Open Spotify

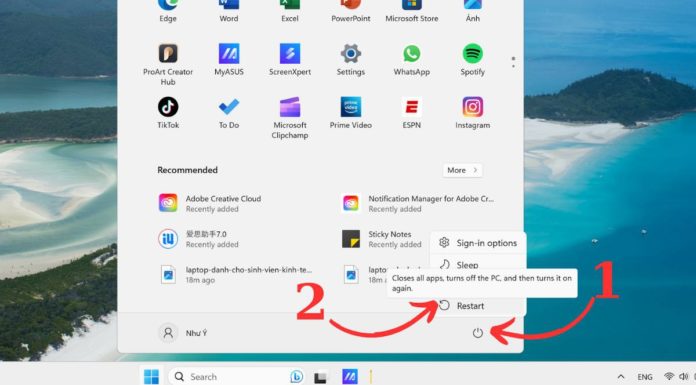point(472,60)
